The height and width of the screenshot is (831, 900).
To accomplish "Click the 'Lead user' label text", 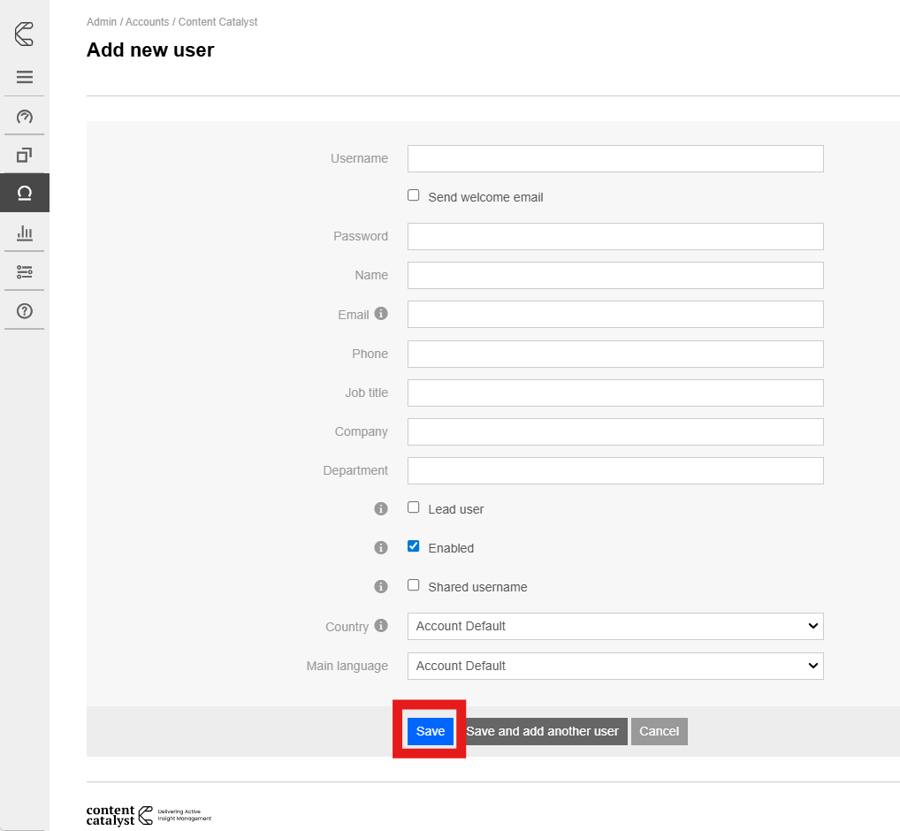I will coord(456,509).
